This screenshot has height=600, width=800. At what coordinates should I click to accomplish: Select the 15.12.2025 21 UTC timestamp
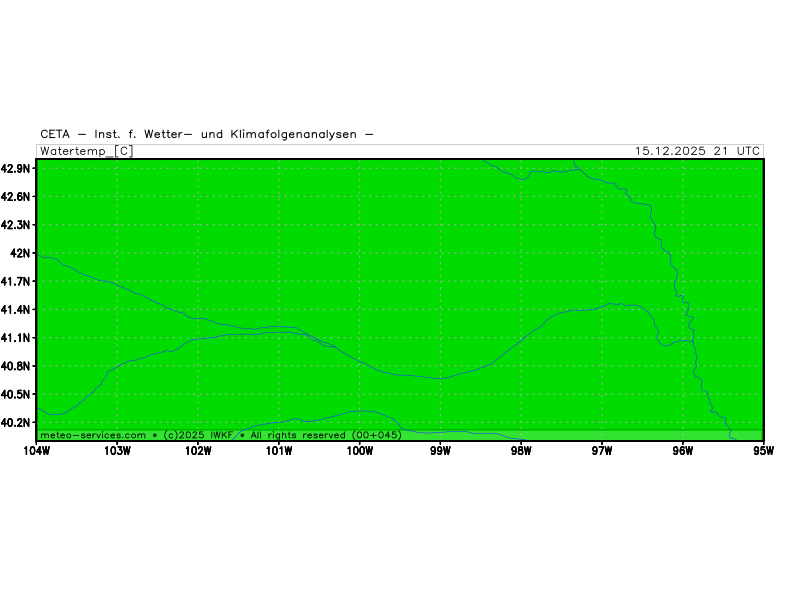[x=697, y=151]
